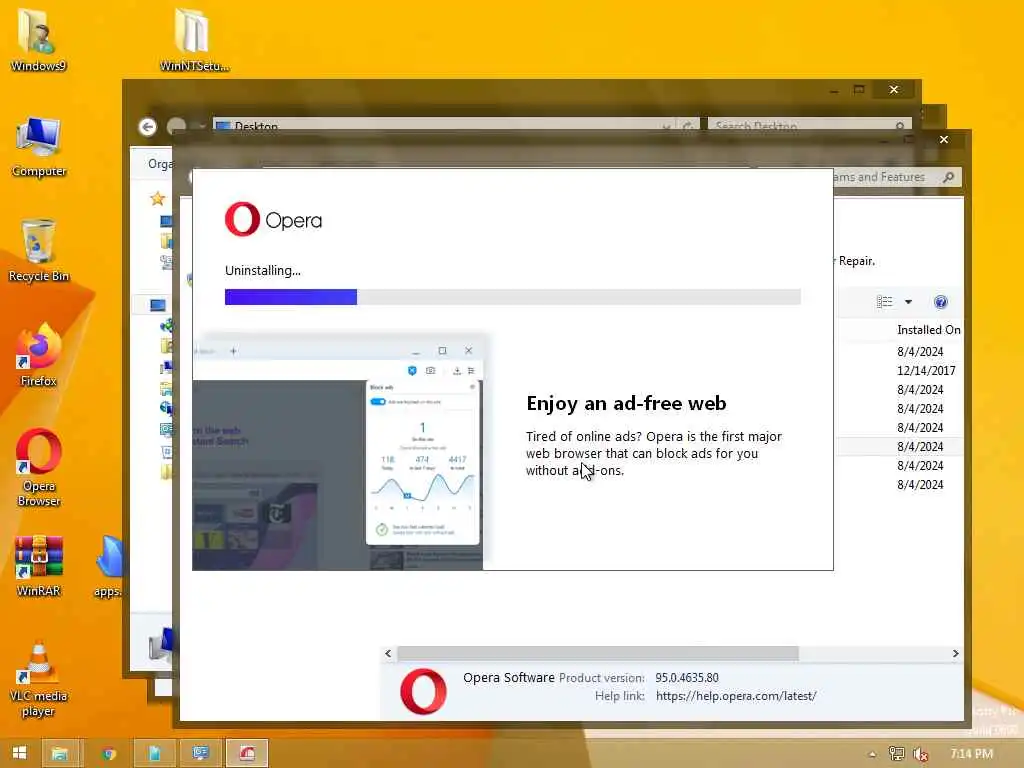1024x768 pixels.
Task: Click the scroll-left arrow of the program list
Action: [x=388, y=653]
